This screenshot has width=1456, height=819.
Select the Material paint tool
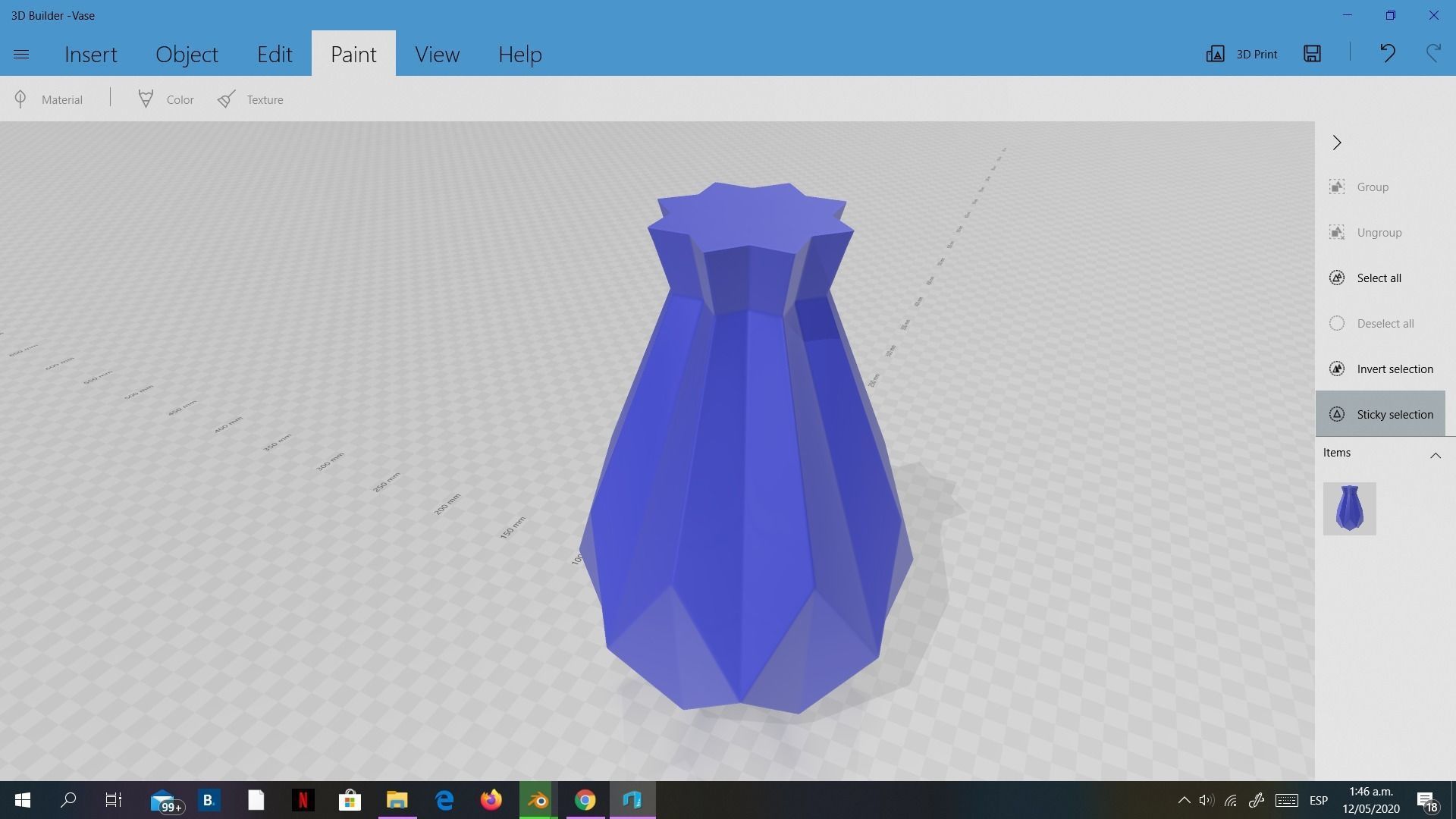pos(49,99)
